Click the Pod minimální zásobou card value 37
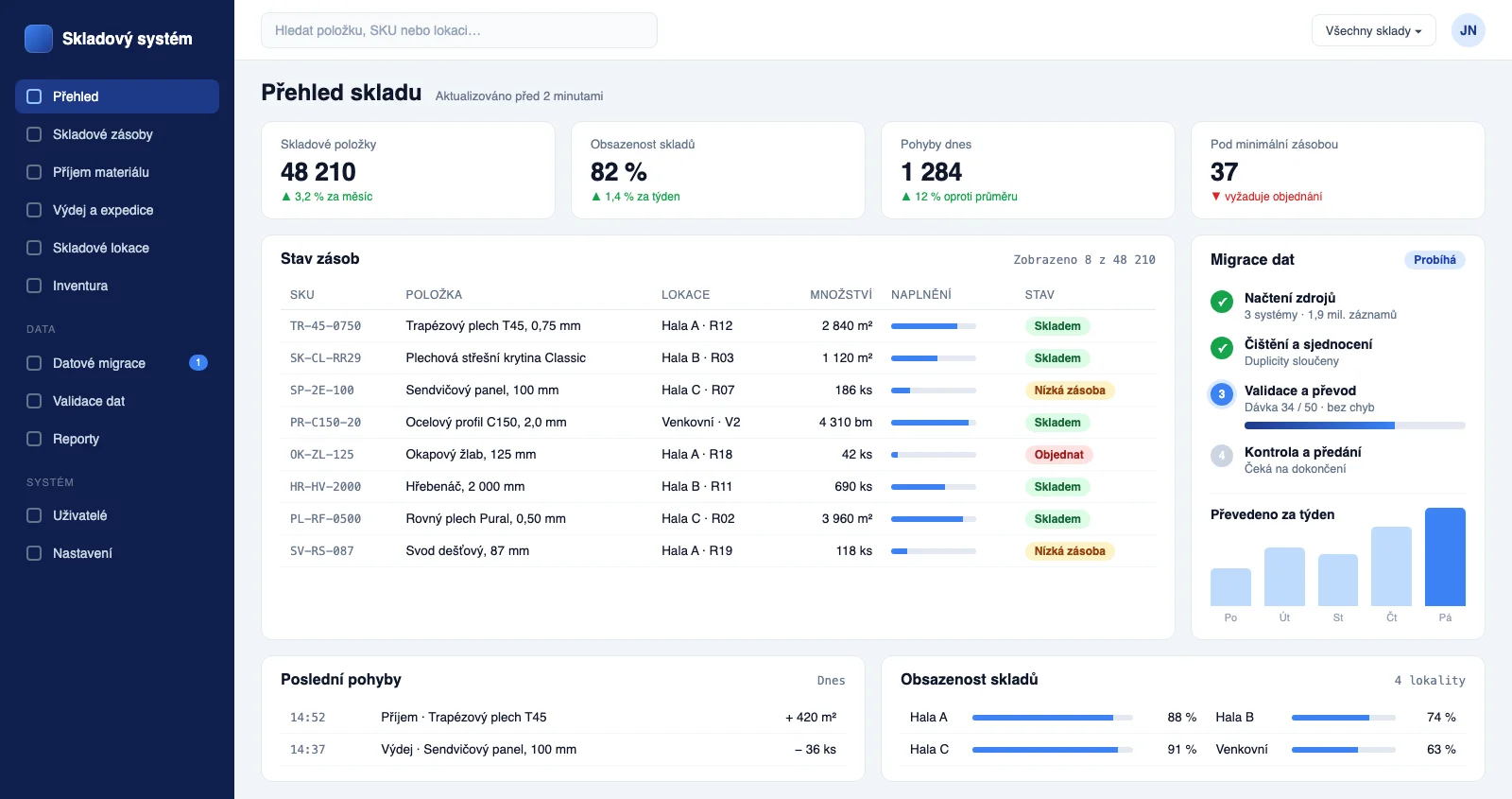 [x=1224, y=172]
